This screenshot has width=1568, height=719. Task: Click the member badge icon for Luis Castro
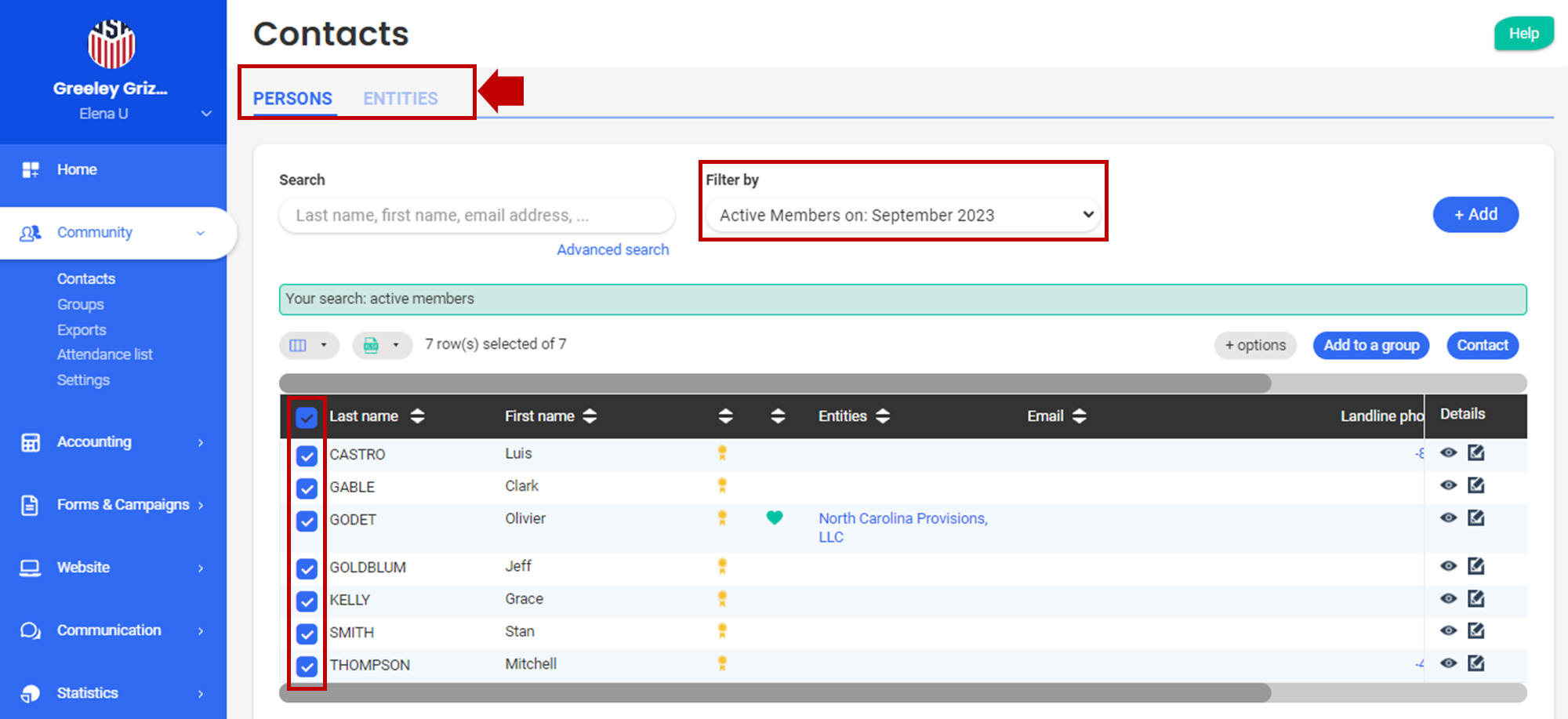[722, 452]
